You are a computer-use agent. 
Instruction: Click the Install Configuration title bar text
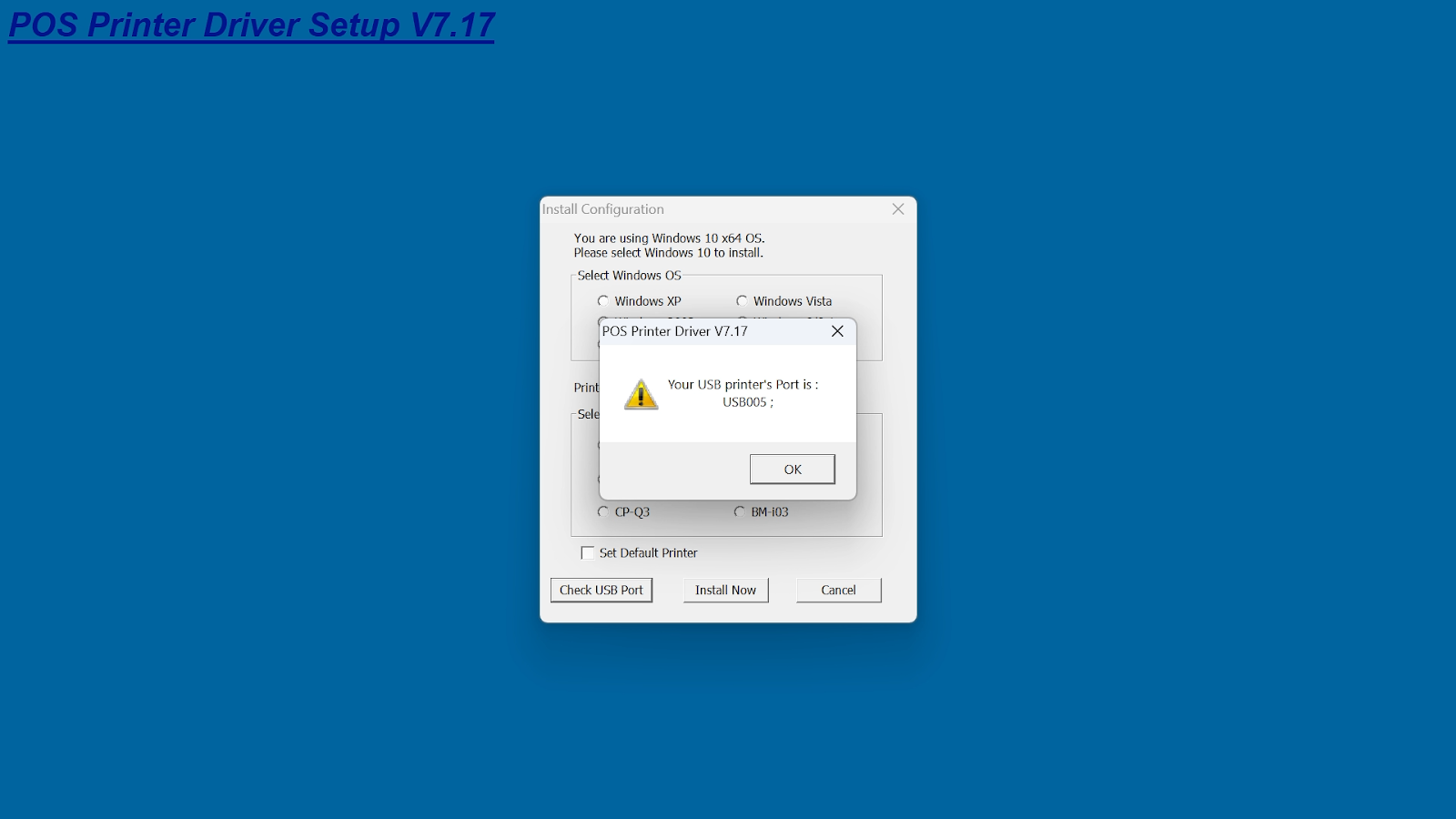[603, 209]
